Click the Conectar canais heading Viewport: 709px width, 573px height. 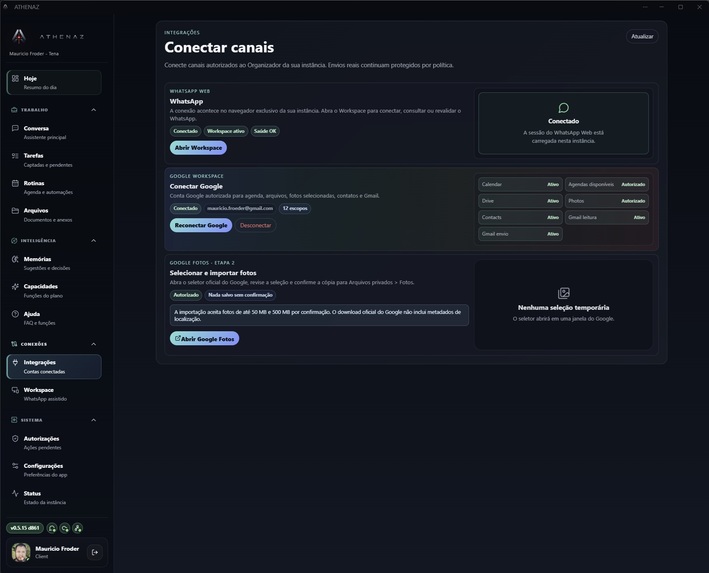(x=219, y=47)
